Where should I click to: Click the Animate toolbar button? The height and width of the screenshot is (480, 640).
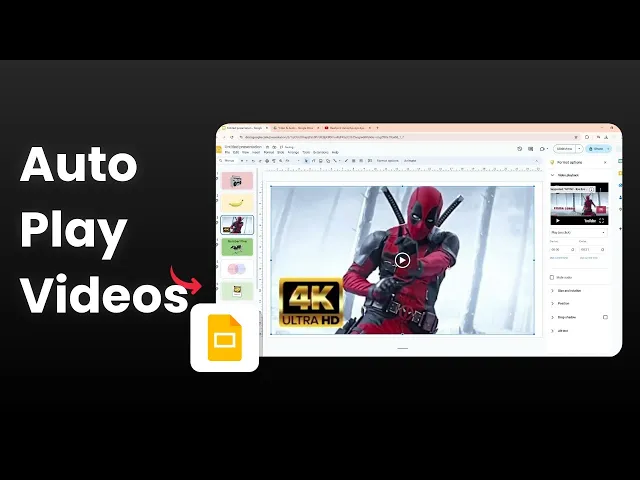point(410,161)
